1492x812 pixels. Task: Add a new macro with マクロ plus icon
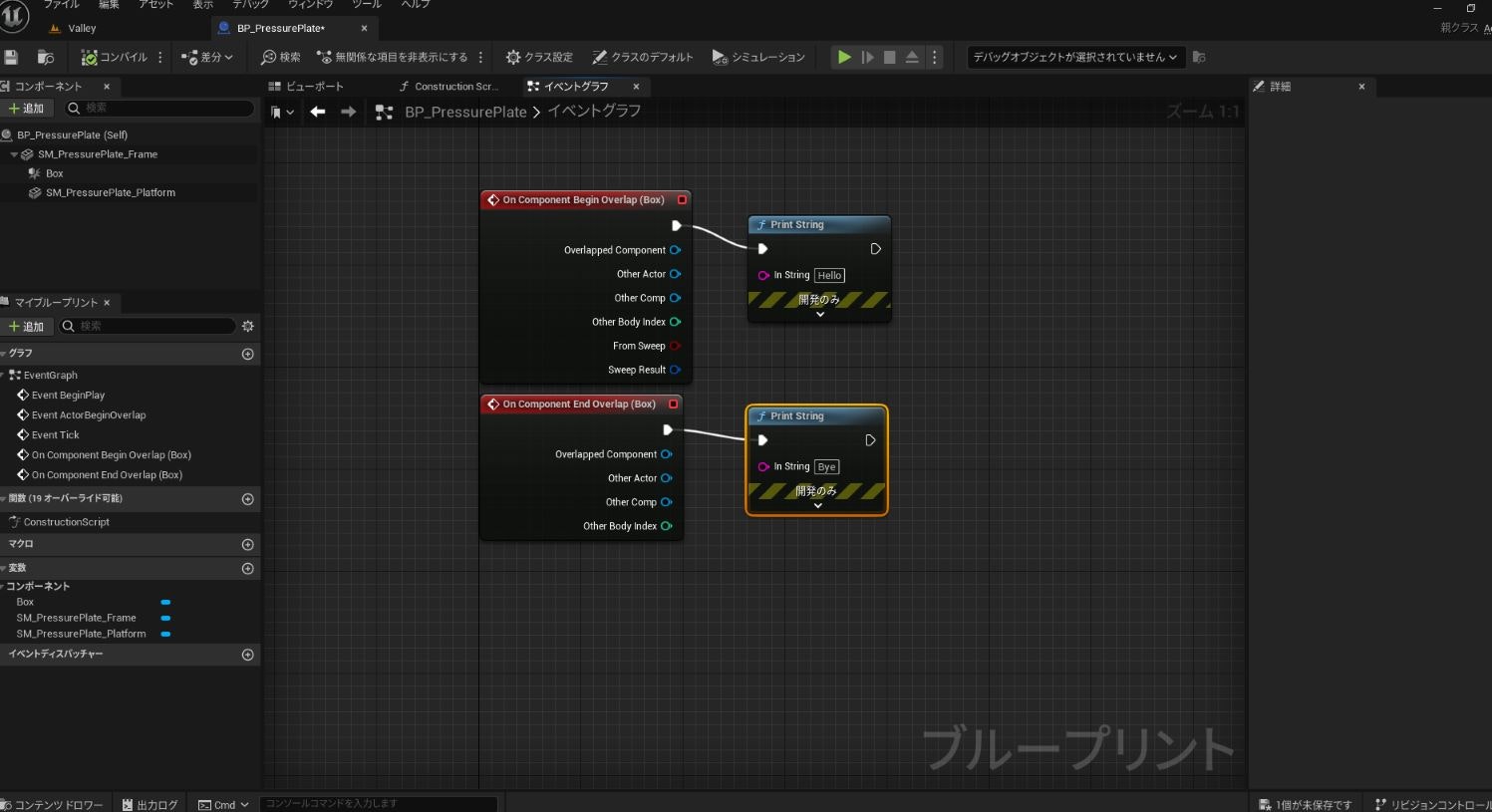pyautogui.click(x=248, y=545)
